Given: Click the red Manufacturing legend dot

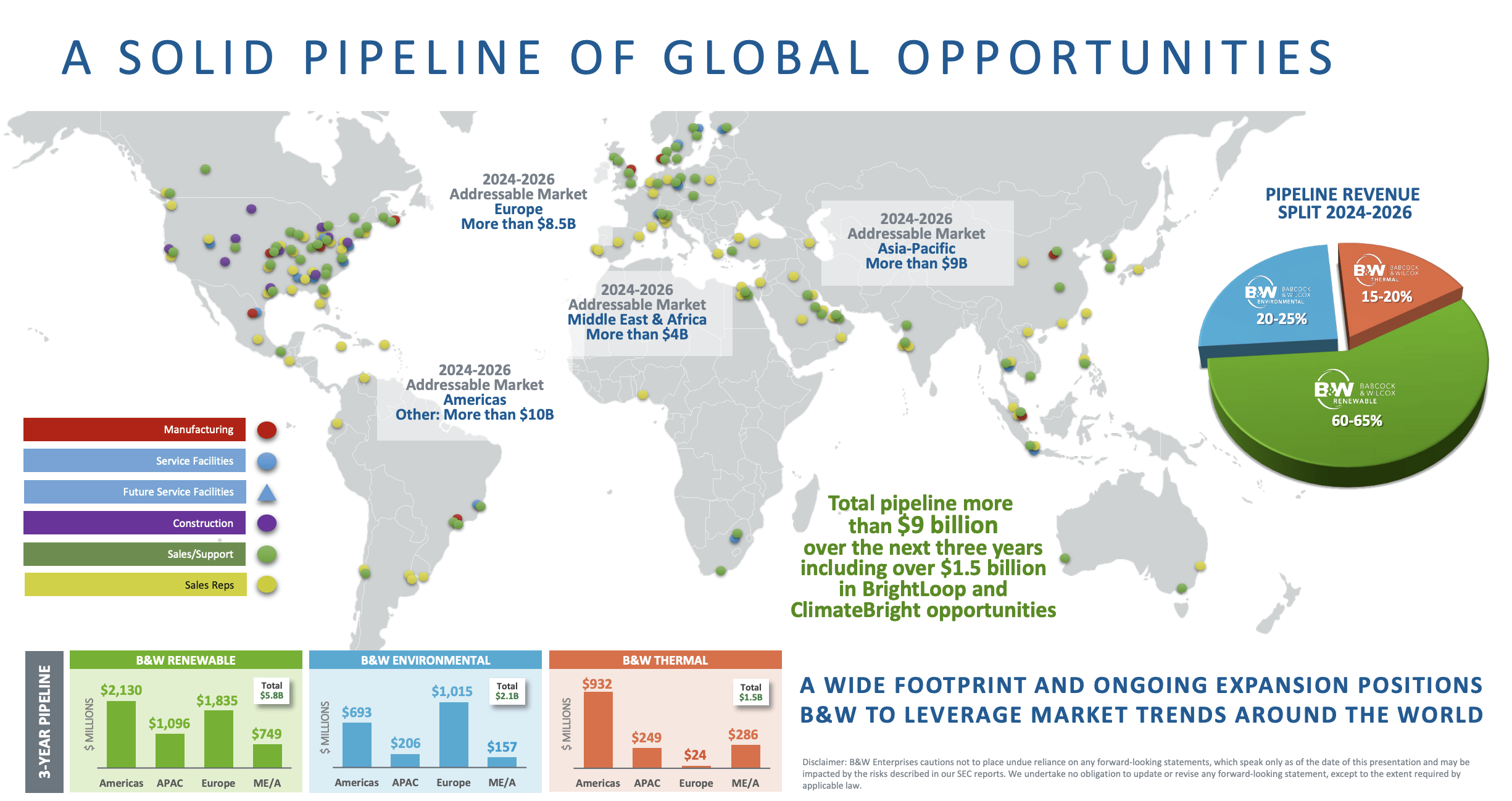Looking at the screenshot, I should [267, 430].
